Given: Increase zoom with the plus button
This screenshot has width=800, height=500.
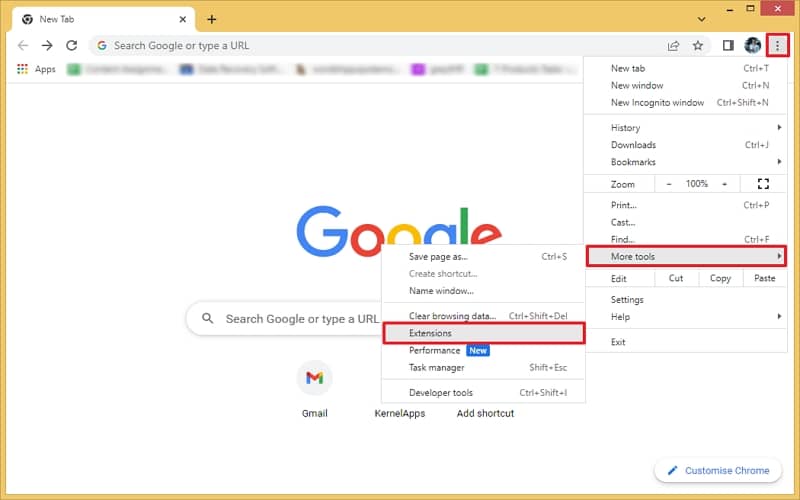Looking at the screenshot, I should pos(724,184).
